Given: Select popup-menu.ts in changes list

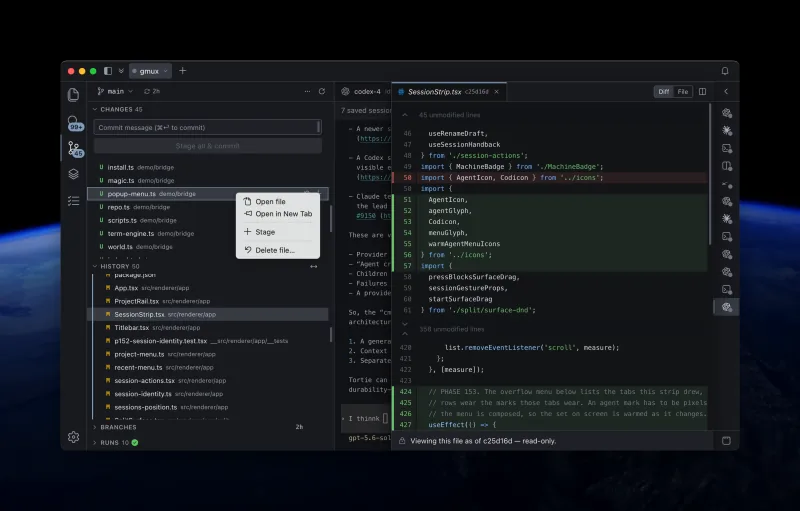Looking at the screenshot, I should pyautogui.click(x=208, y=194).
